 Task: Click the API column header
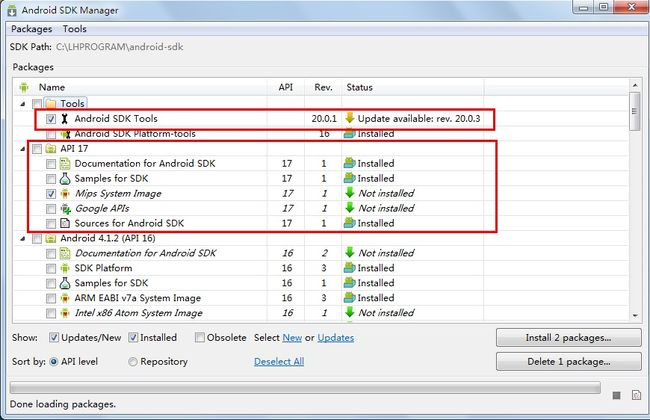tap(286, 87)
